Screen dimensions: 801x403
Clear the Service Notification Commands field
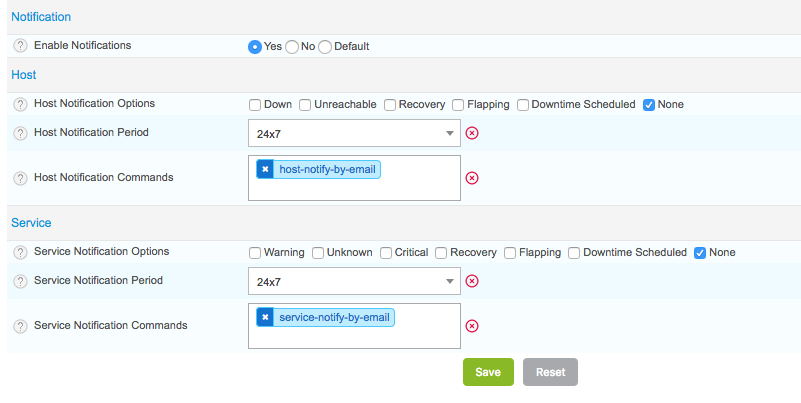point(472,326)
